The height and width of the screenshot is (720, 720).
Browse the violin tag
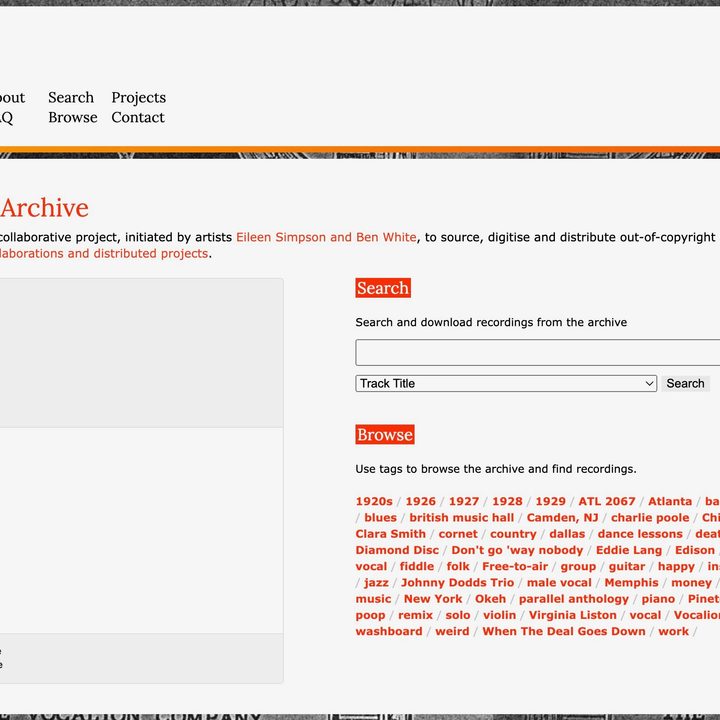coord(499,615)
